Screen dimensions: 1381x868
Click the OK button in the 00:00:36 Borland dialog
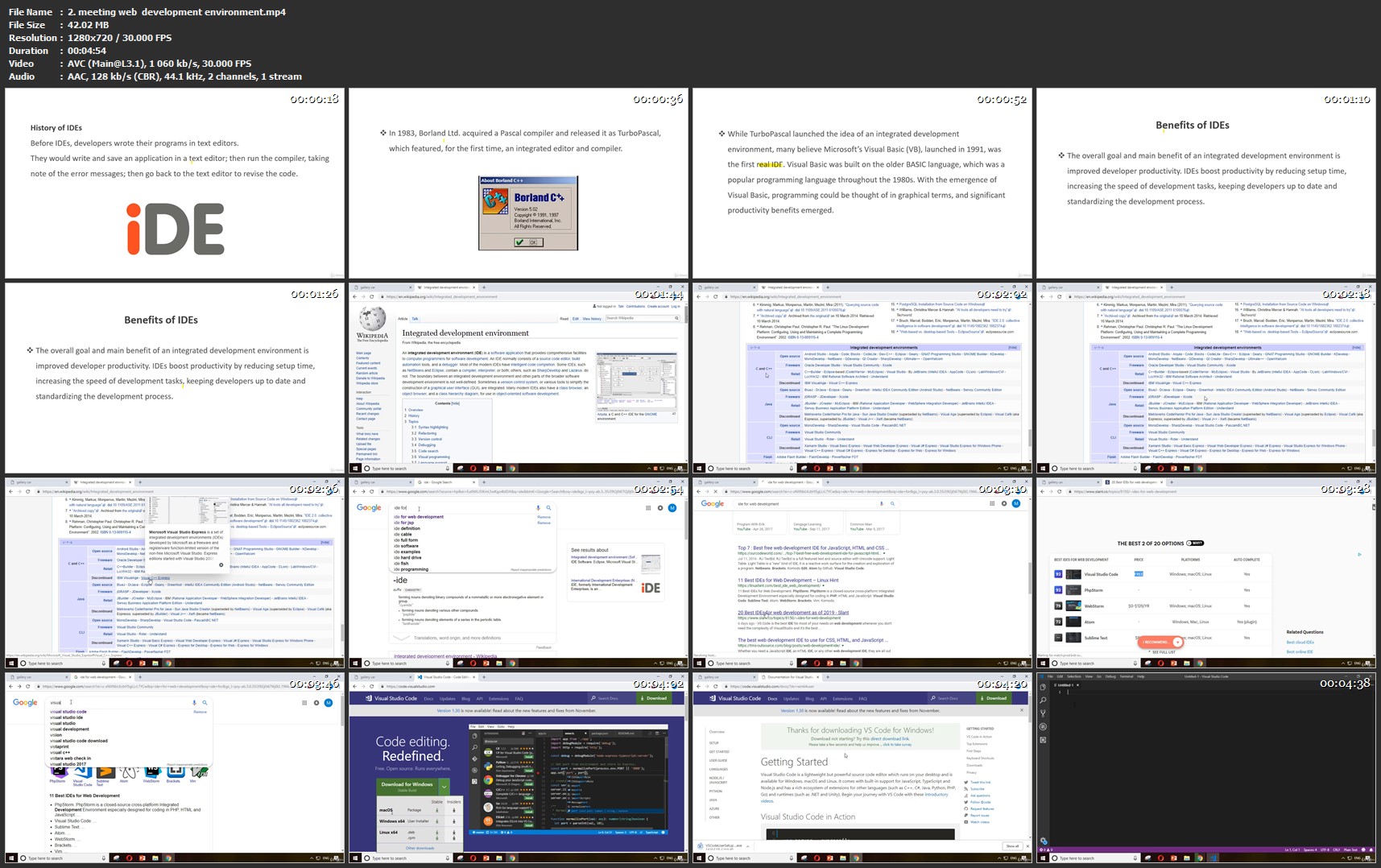tap(529, 242)
